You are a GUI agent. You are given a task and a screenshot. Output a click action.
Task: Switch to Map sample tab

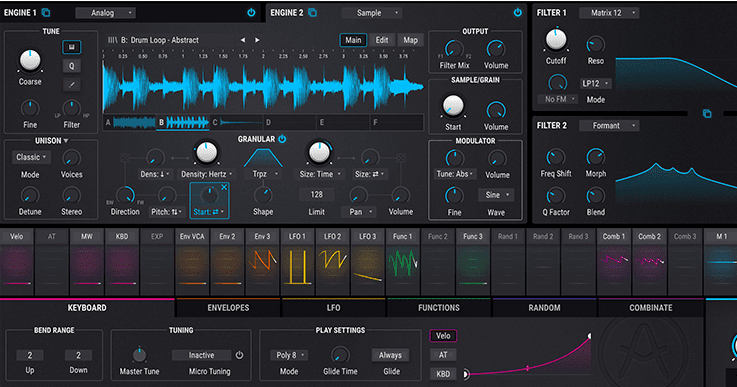[x=410, y=40]
